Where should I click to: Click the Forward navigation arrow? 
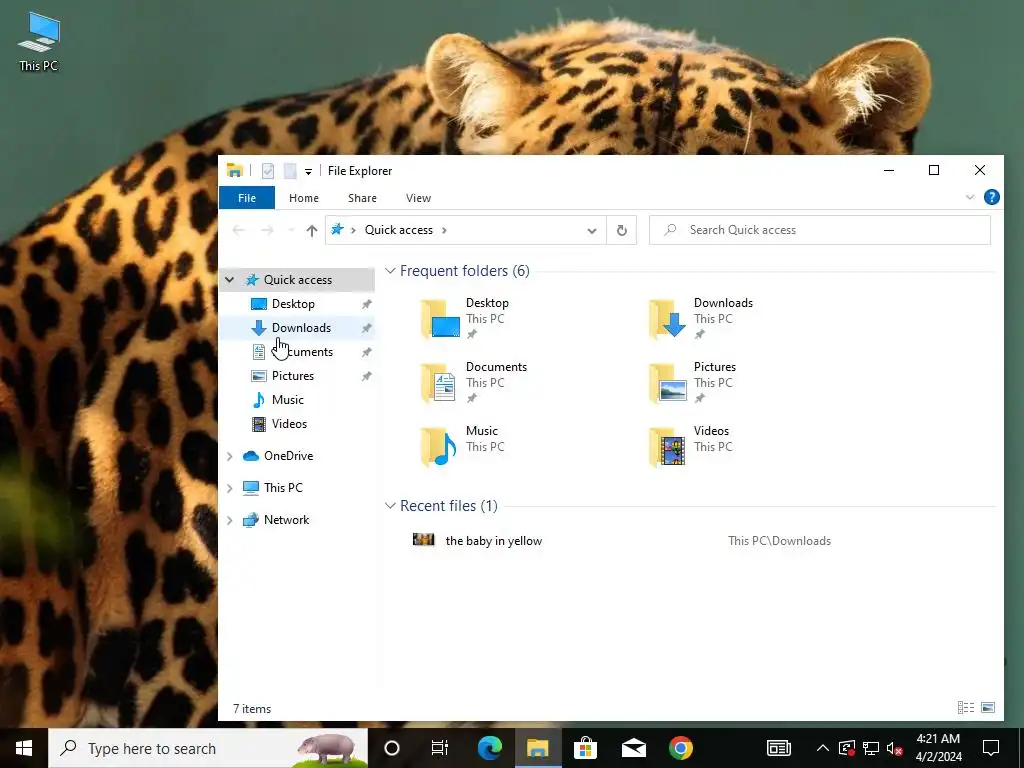pyautogui.click(x=267, y=230)
